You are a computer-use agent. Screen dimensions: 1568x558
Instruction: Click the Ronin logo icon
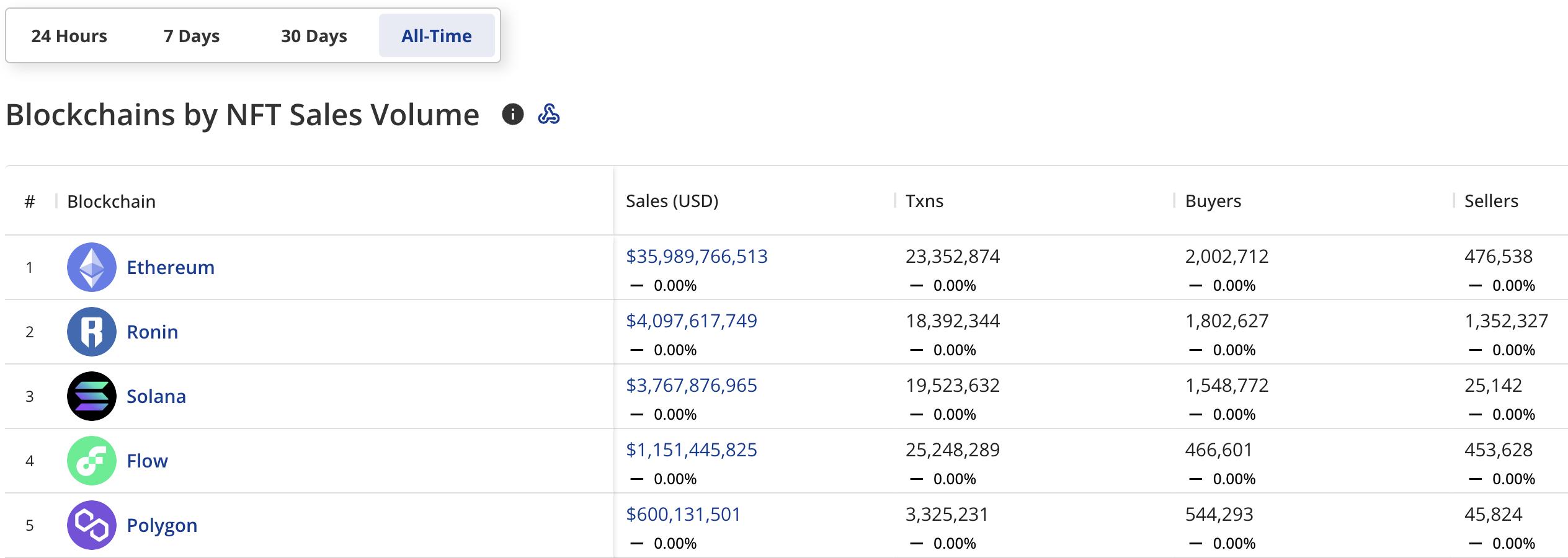(92, 332)
